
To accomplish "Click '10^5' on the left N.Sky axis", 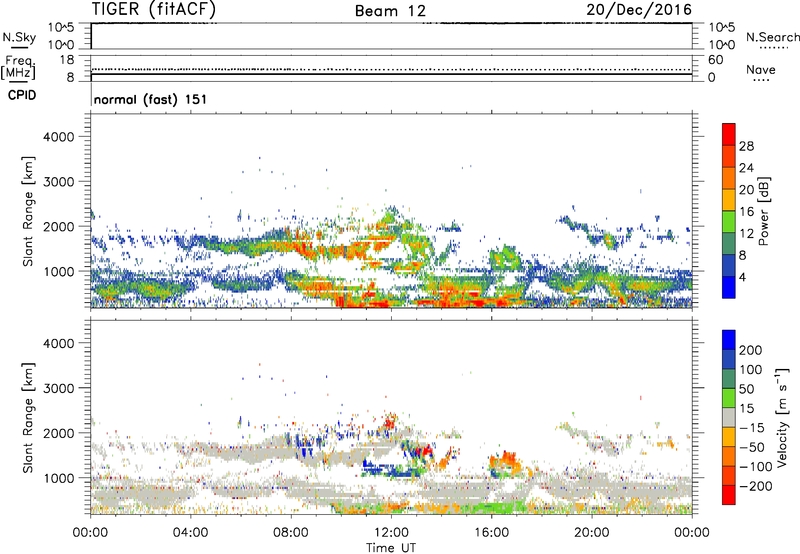I will [x=61, y=27].
